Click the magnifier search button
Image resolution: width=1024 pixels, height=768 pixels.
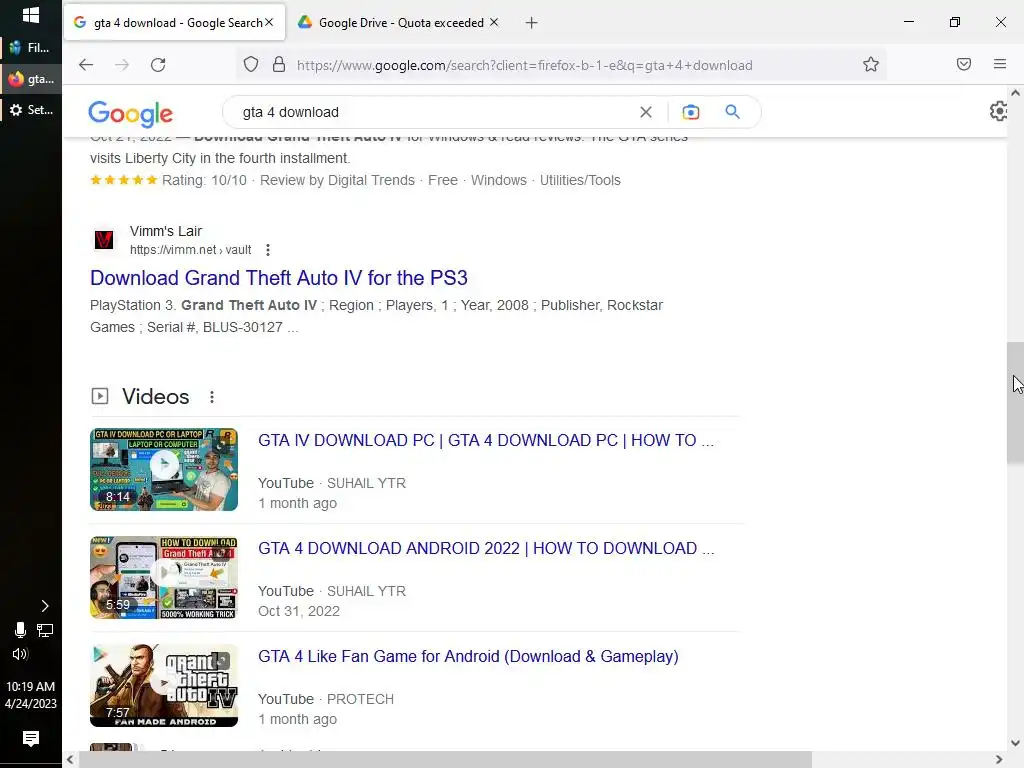(x=733, y=112)
